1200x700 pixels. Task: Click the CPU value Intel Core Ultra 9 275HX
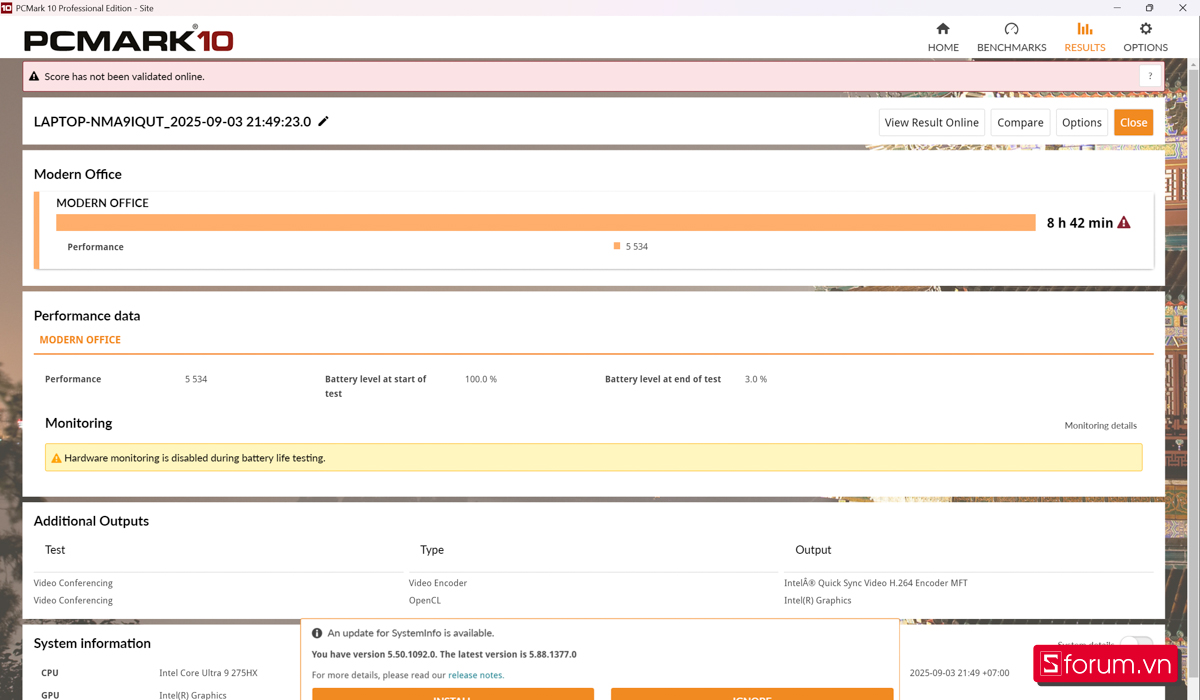tap(208, 673)
